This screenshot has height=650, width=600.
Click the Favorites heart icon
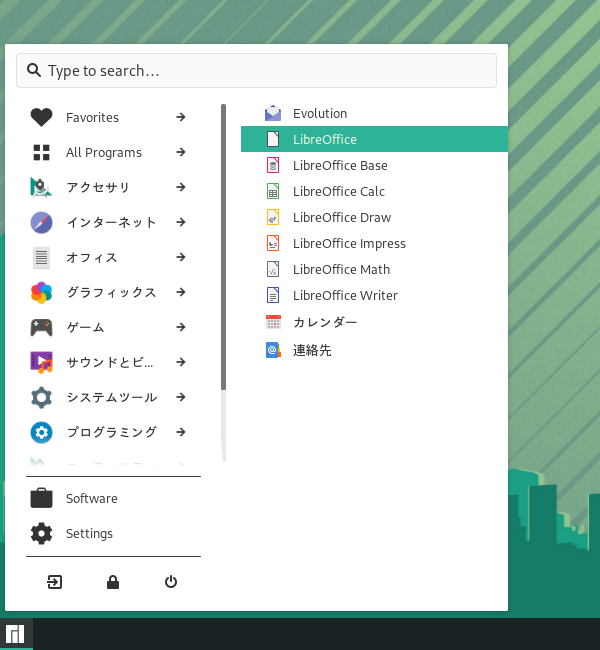[x=41, y=117]
